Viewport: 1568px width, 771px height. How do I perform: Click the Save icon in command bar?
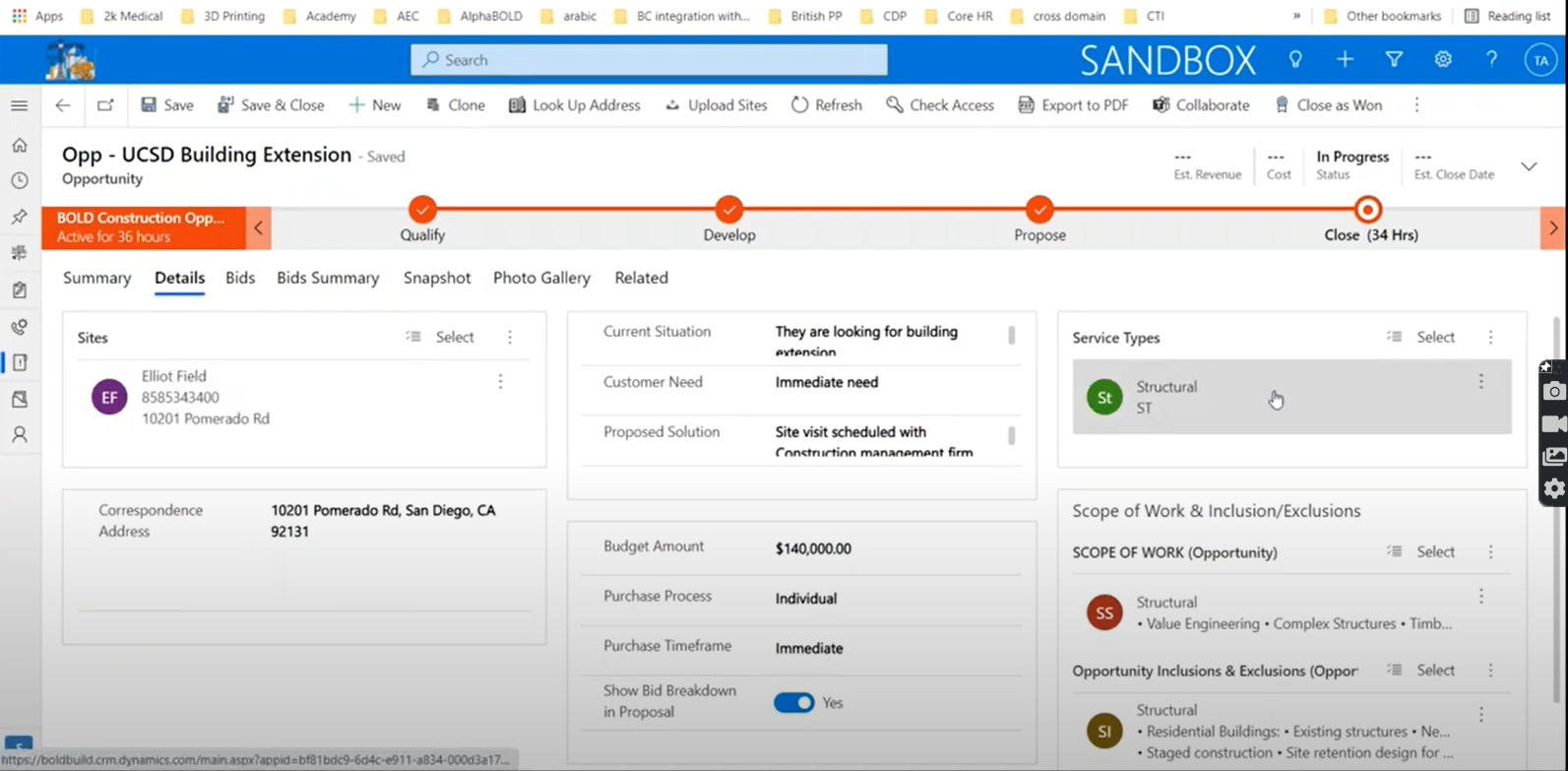[150, 105]
